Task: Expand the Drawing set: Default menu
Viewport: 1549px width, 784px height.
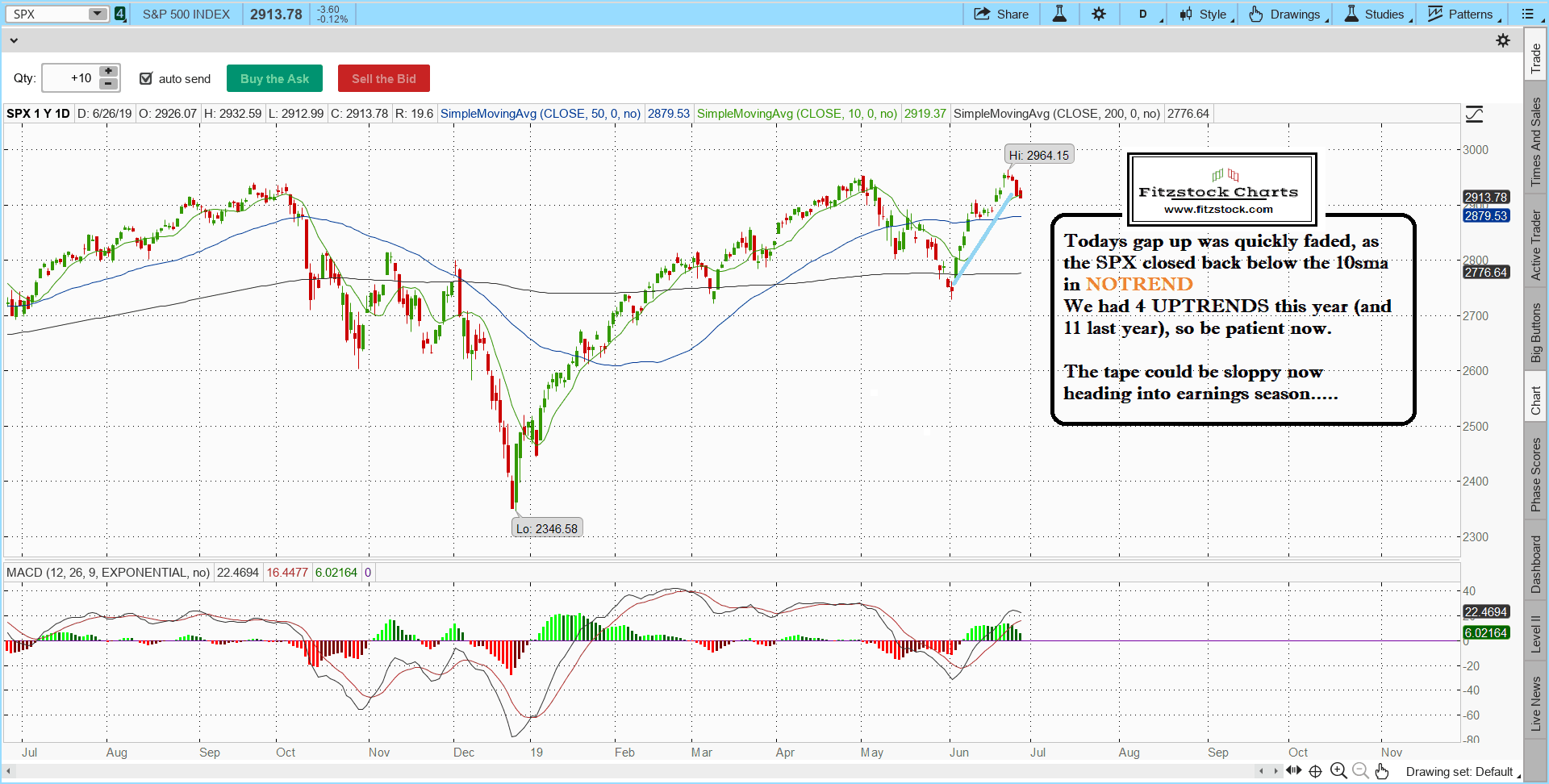Action: click(1462, 772)
